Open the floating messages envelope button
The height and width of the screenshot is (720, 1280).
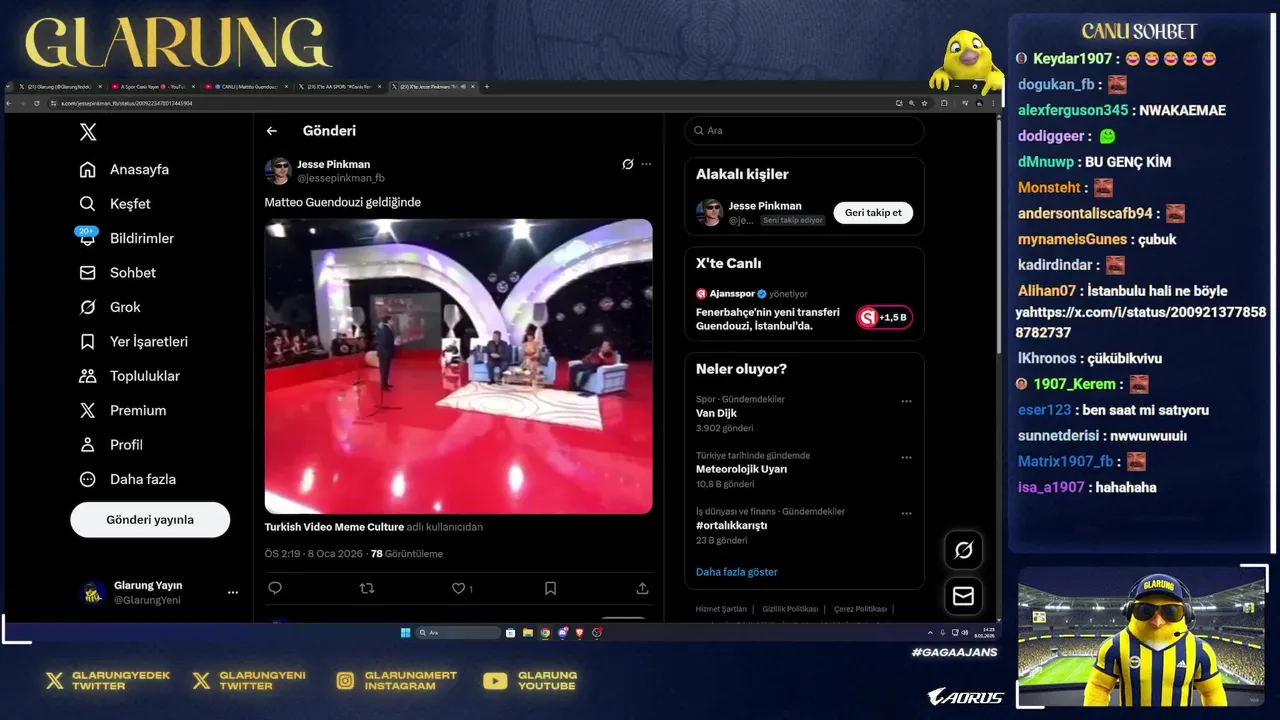964,596
